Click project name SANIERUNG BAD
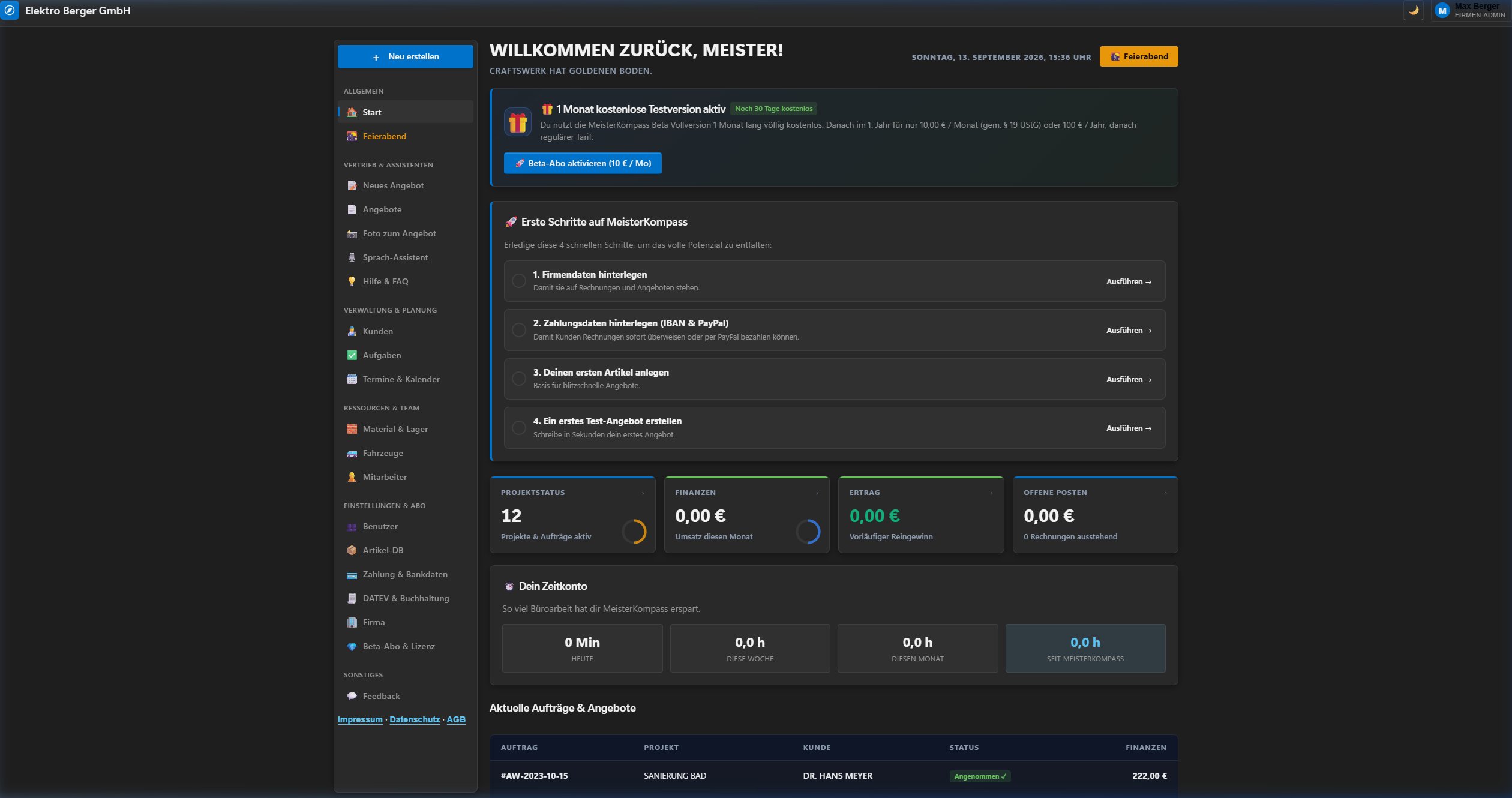 (x=675, y=776)
